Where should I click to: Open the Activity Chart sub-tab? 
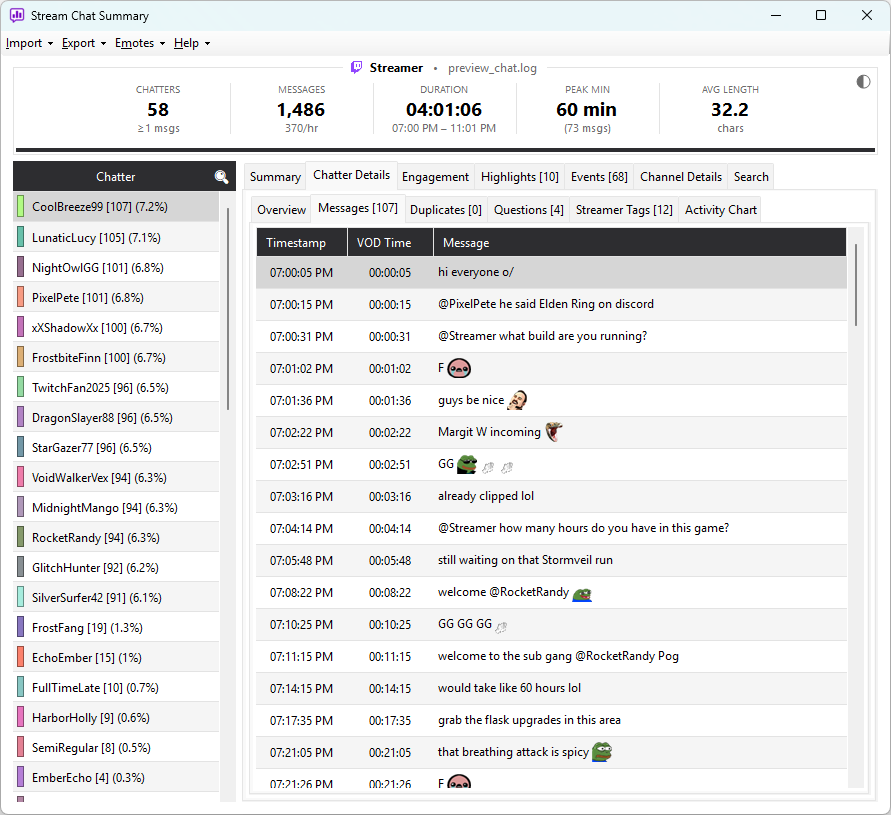click(721, 210)
